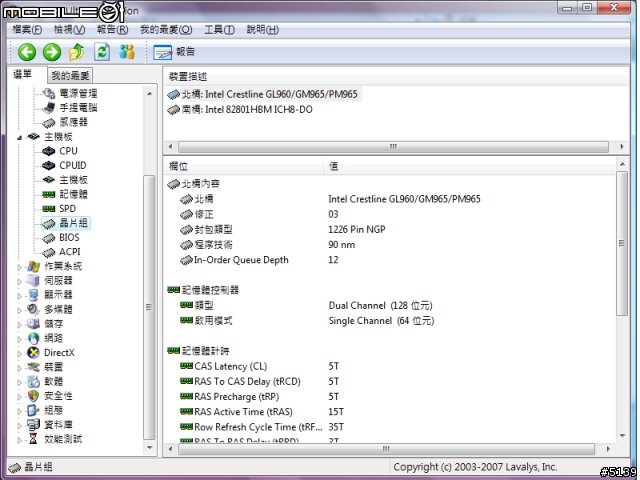This screenshot has width=640, height=480.
Task: Select the BIOS tree item
Action: tap(61, 238)
